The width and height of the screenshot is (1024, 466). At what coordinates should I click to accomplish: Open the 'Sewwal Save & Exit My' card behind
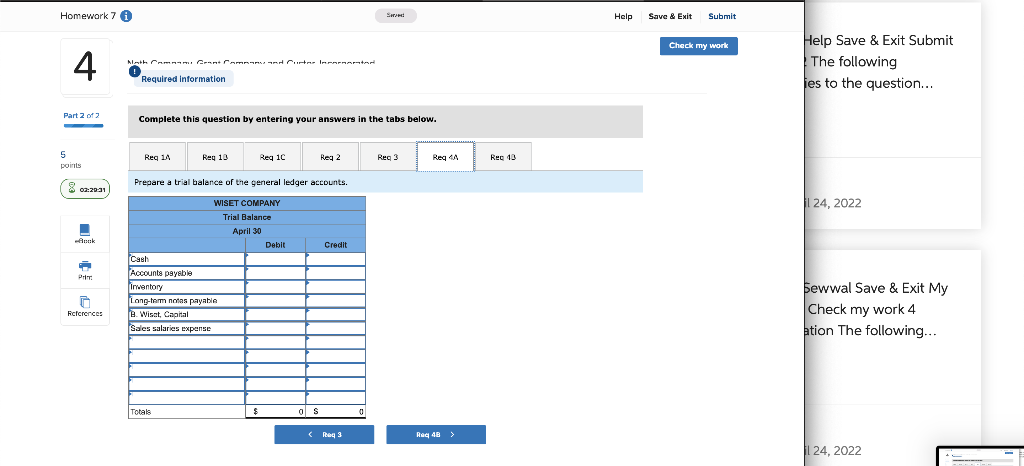click(893, 358)
